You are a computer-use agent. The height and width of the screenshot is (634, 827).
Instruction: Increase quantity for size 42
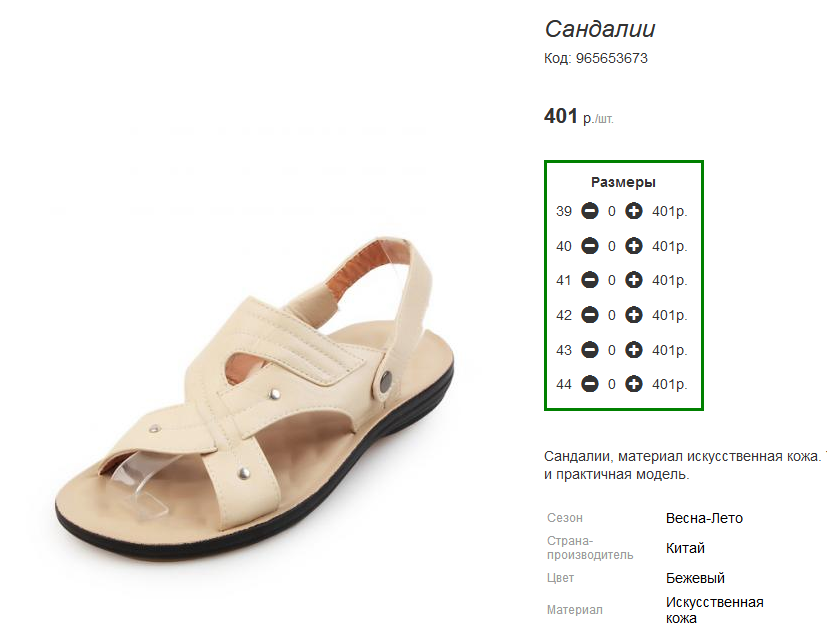point(633,315)
